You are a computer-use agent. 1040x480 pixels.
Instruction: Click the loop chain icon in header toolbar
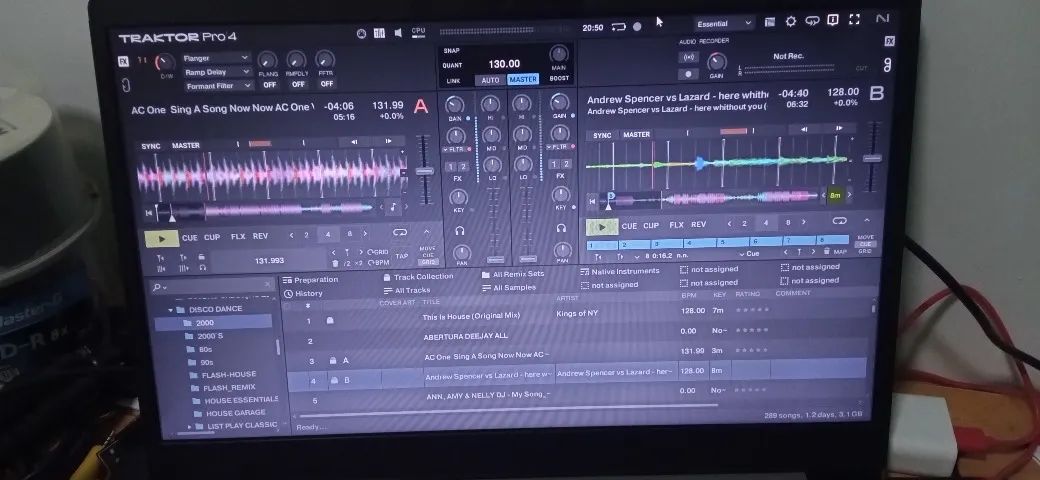tap(812, 21)
